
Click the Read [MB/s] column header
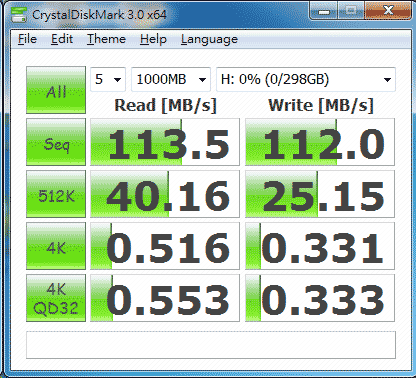pyautogui.click(x=165, y=105)
